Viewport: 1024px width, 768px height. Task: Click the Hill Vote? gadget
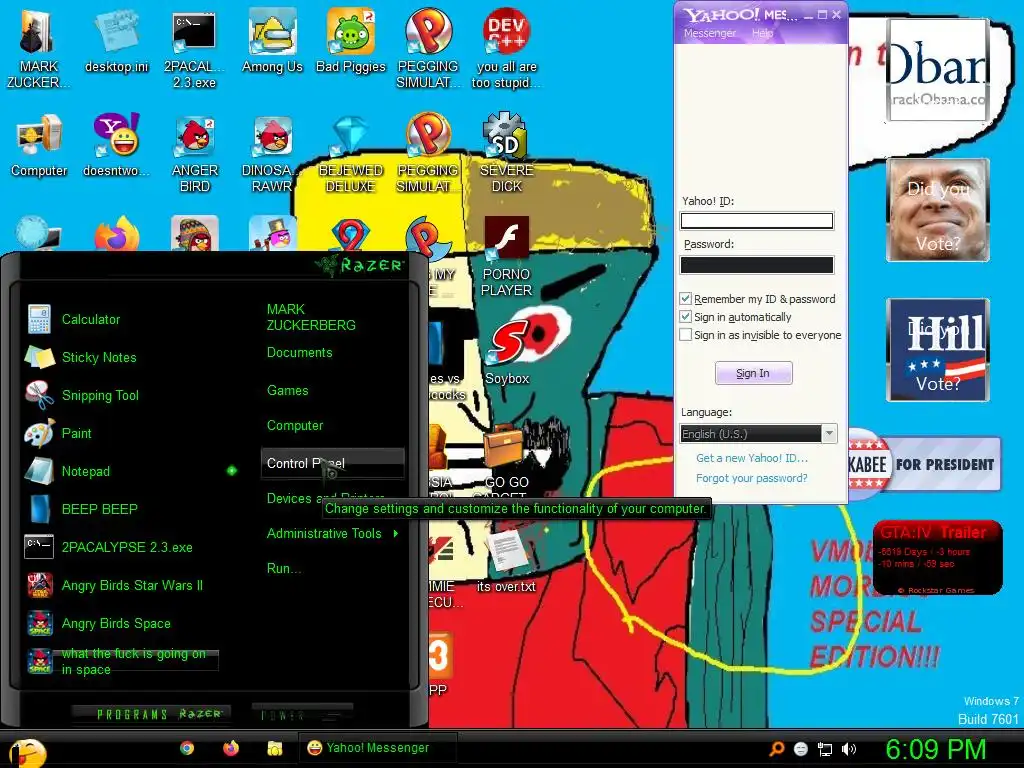938,350
